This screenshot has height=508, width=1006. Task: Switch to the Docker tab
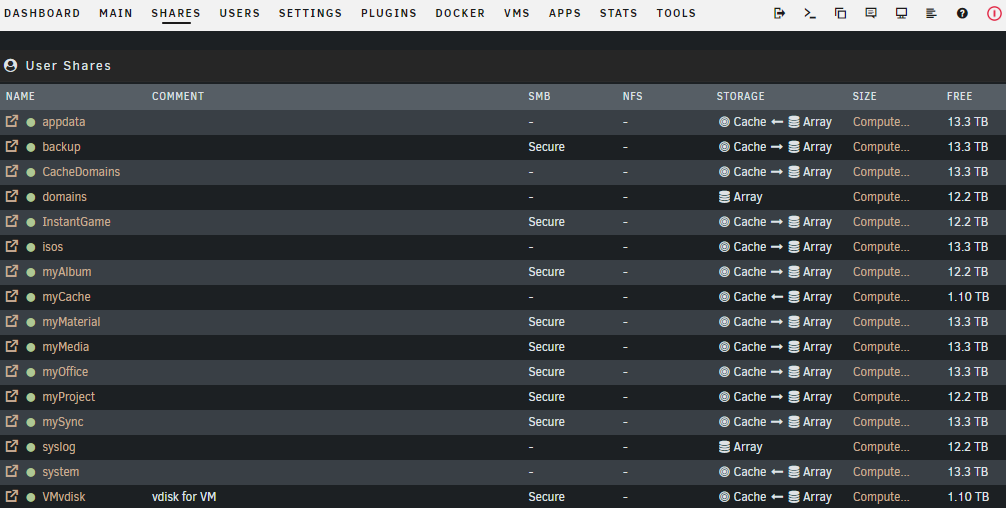(x=460, y=14)
